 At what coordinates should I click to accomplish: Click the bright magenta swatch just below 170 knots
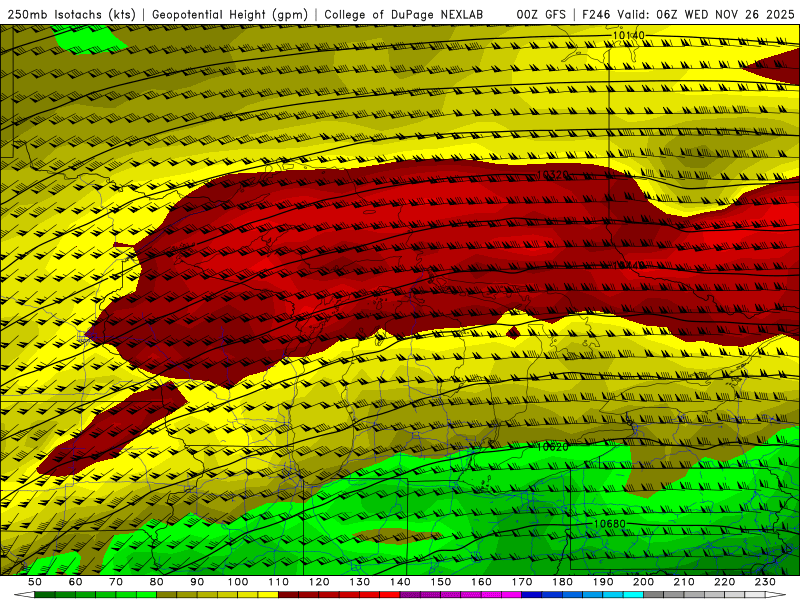click(x=511, y=595)
